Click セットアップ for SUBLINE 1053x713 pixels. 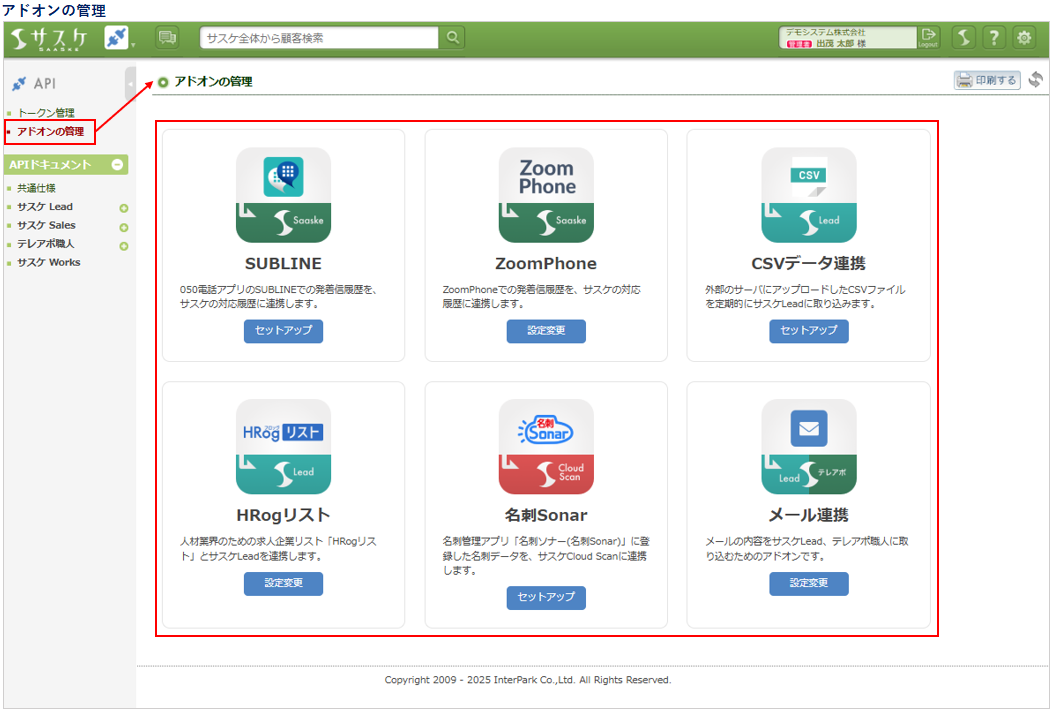(x=283, y=331)
